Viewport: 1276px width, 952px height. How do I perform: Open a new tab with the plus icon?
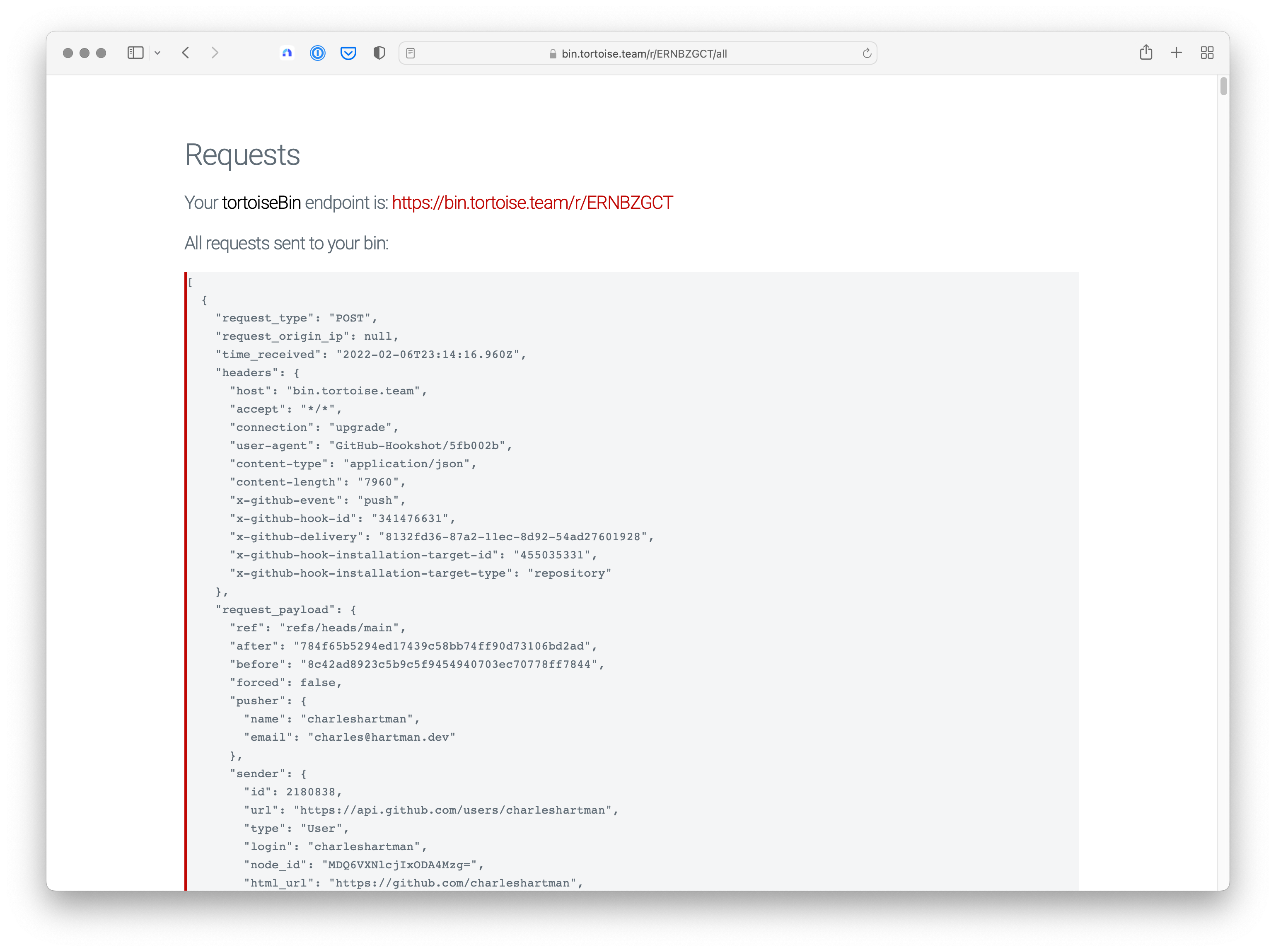click(x=1176, y=53)
